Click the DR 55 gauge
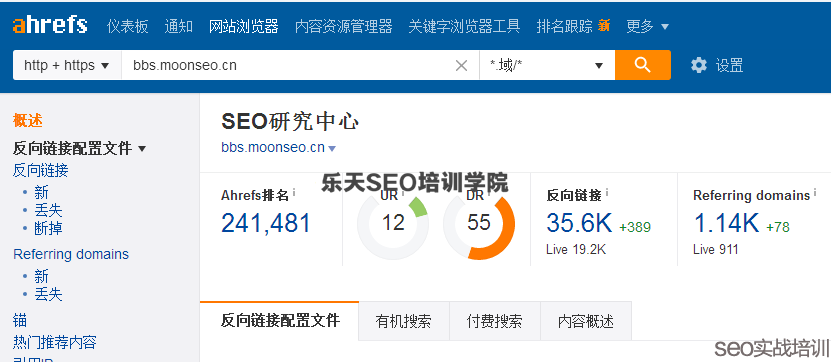831x362 pixels. (479, 223)
